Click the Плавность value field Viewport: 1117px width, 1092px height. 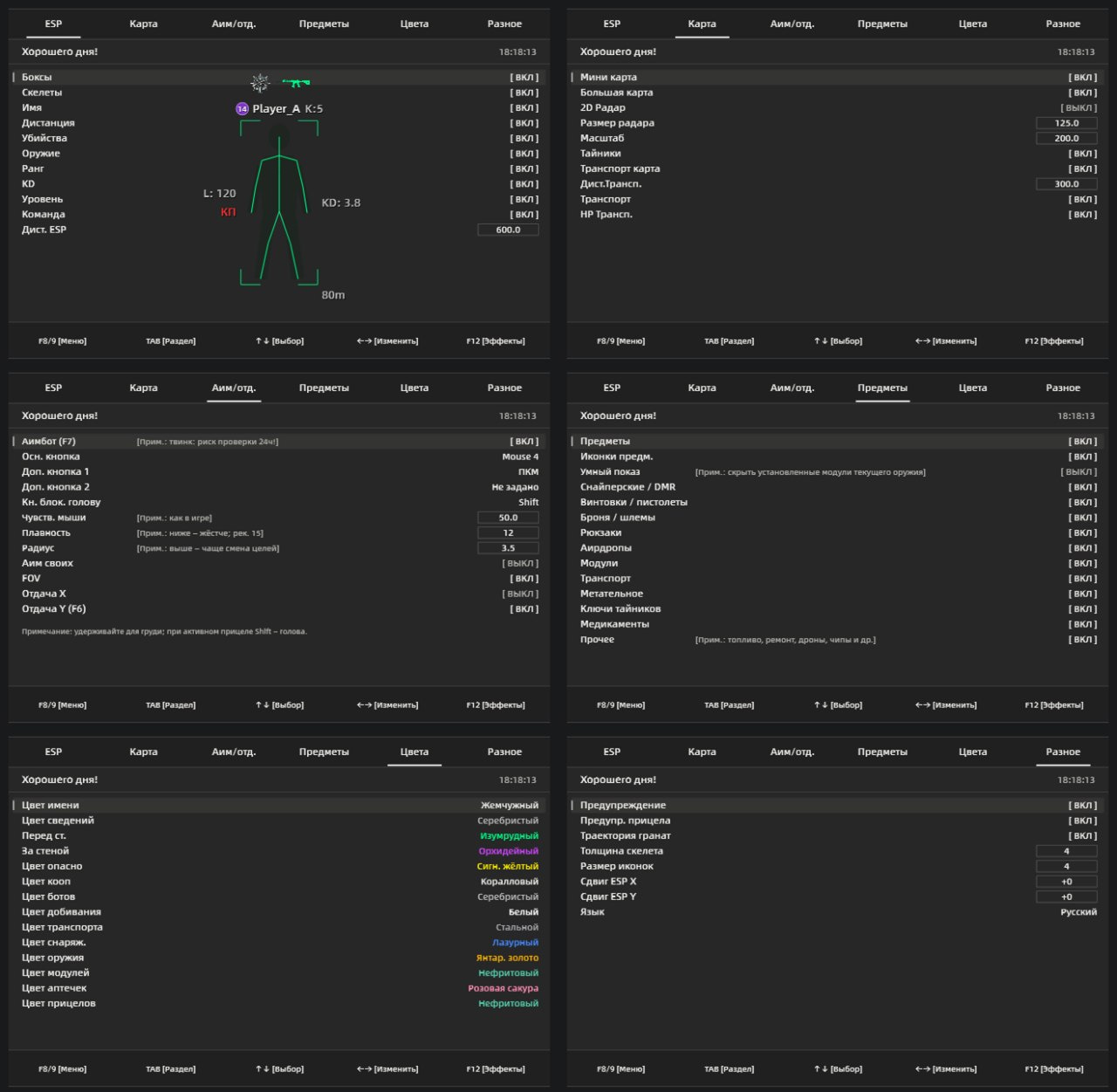(508, 533)
